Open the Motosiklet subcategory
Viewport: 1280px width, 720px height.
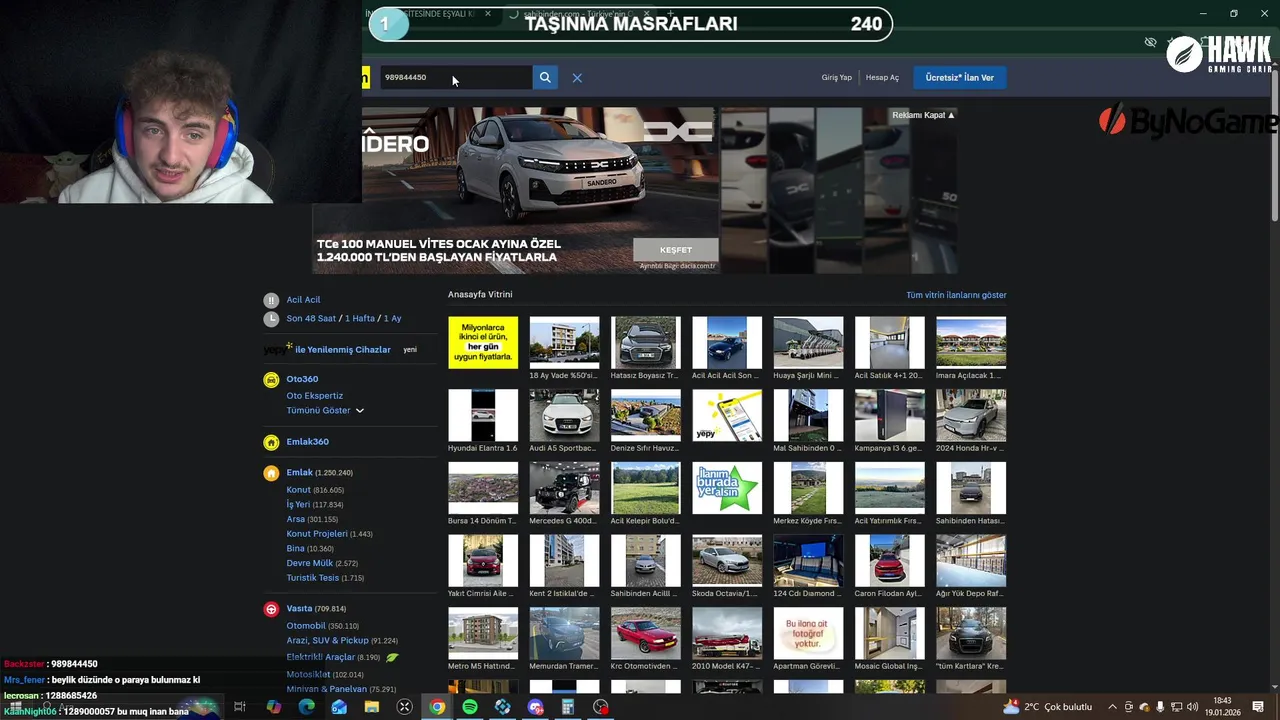308,674
